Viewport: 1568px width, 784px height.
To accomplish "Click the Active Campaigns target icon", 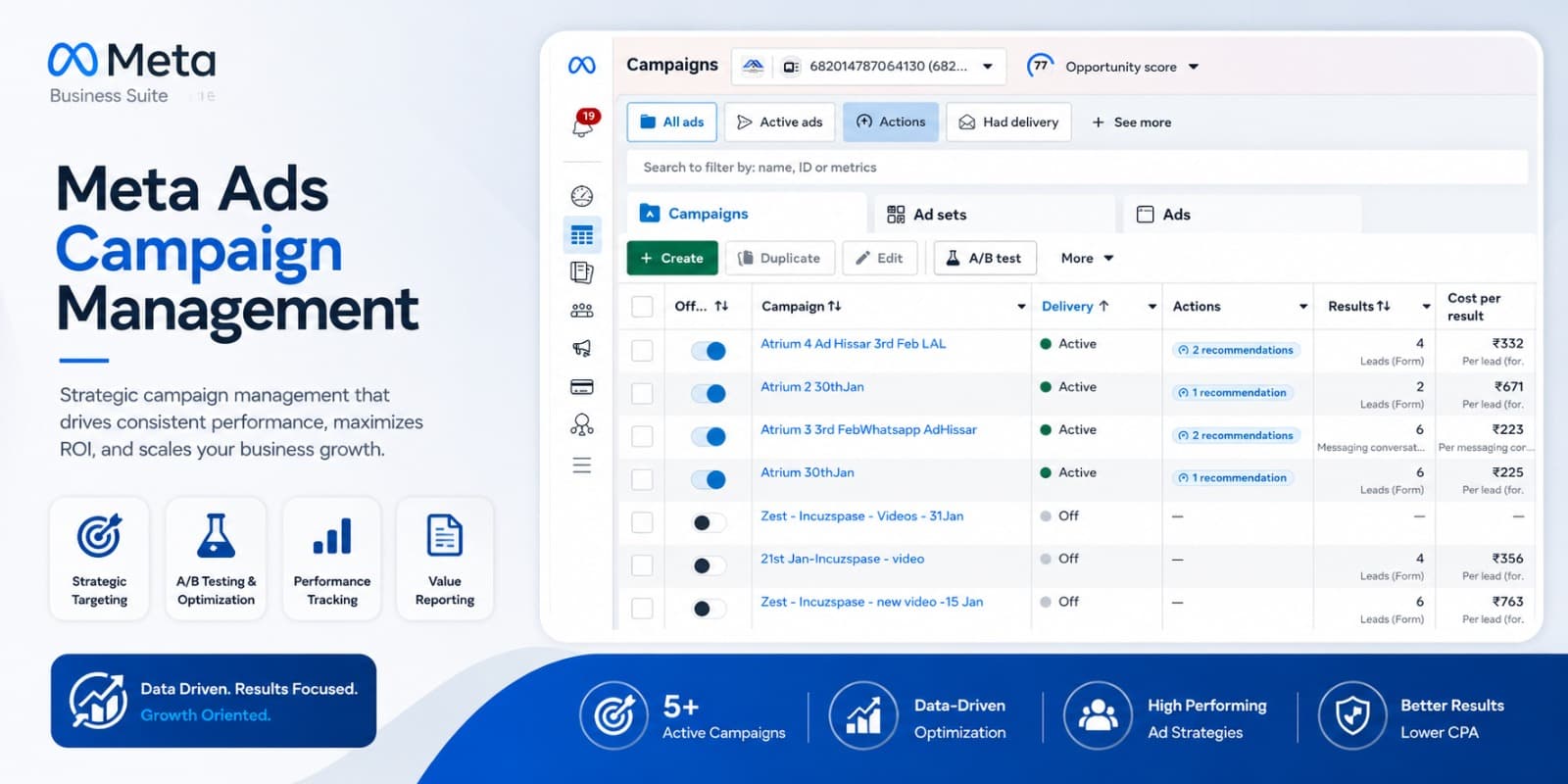I will pos(613,715).
